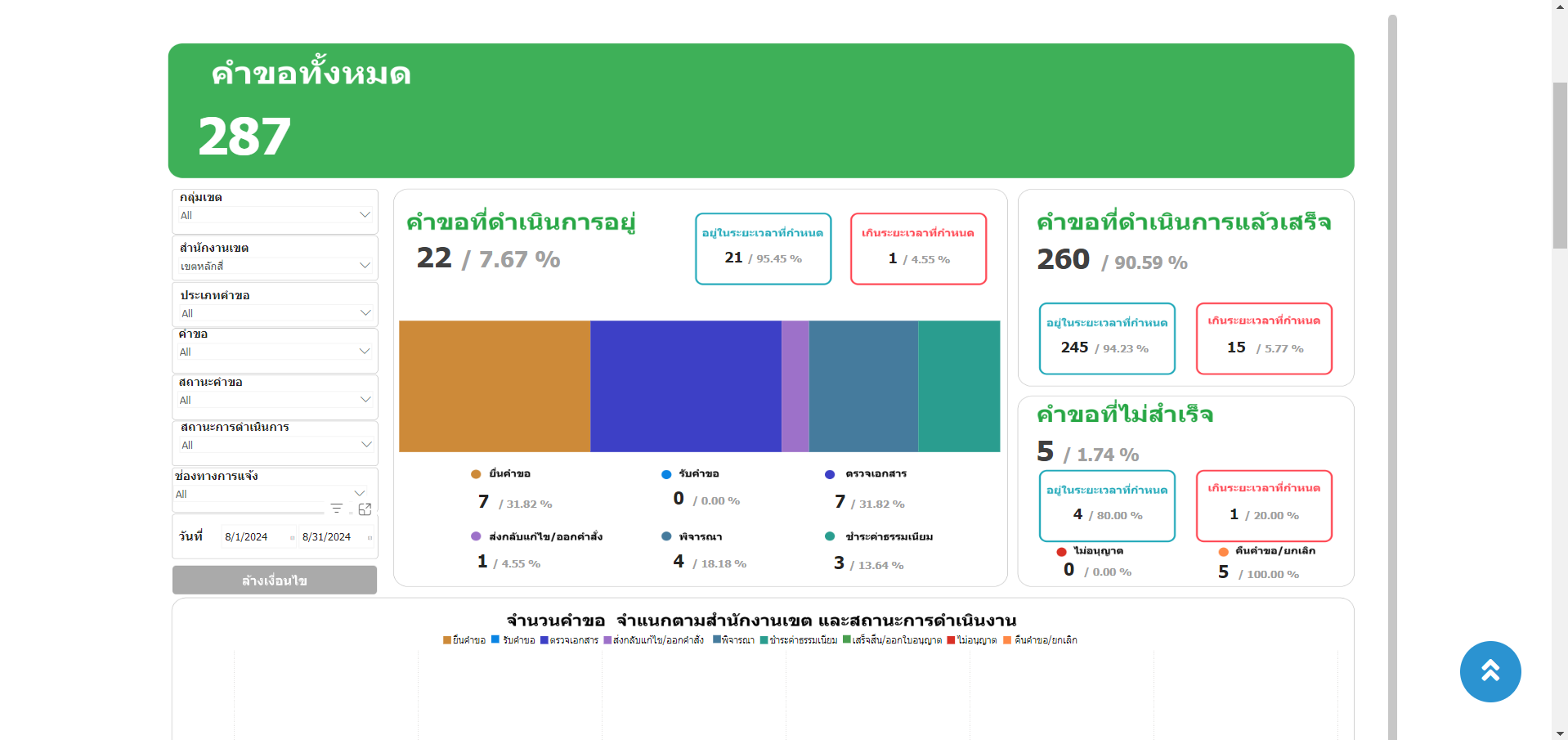Open calendar picker for 8/31/2024 end date
Screen dimensions: 1568x740
pos(370,537)
